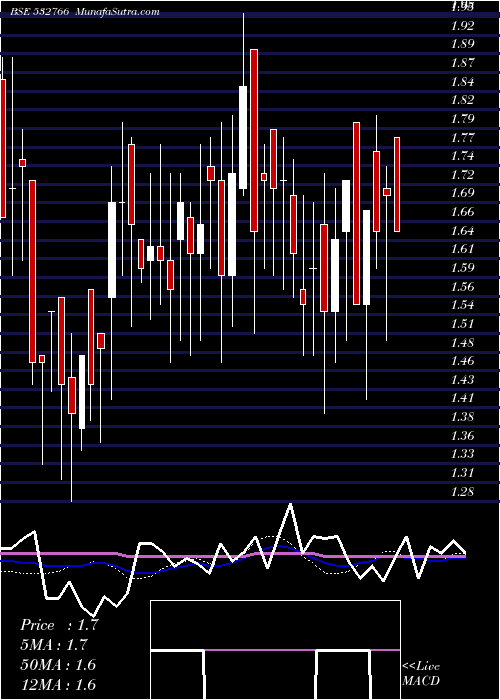
Task: Select the 1.31 price axis label
Action: click(462, 472)
